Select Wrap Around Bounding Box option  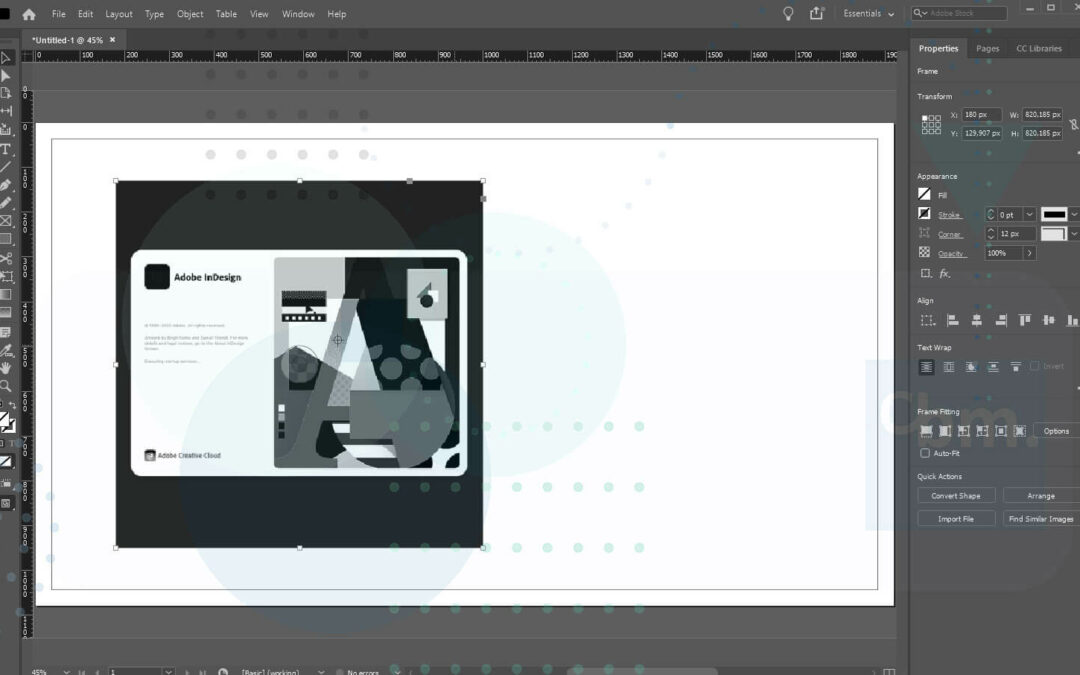coord(948,367)
